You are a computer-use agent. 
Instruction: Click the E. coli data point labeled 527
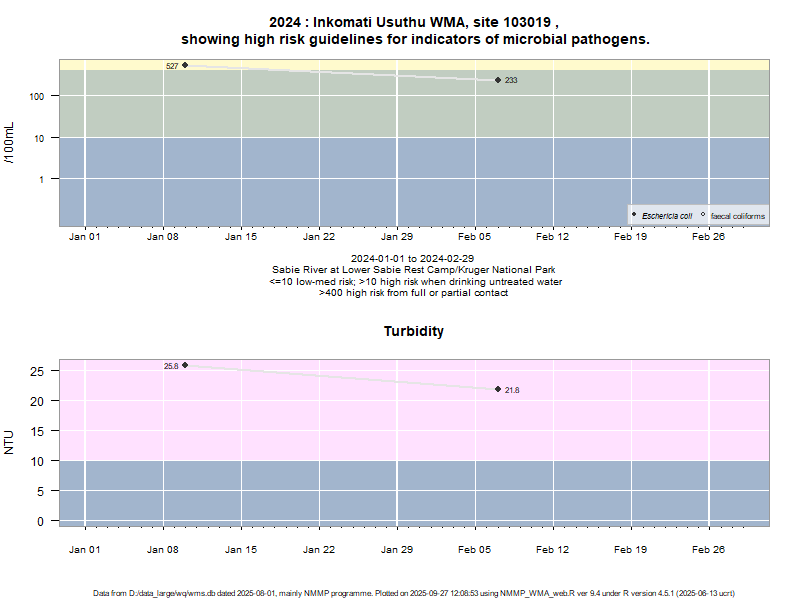tap(185, 65)
